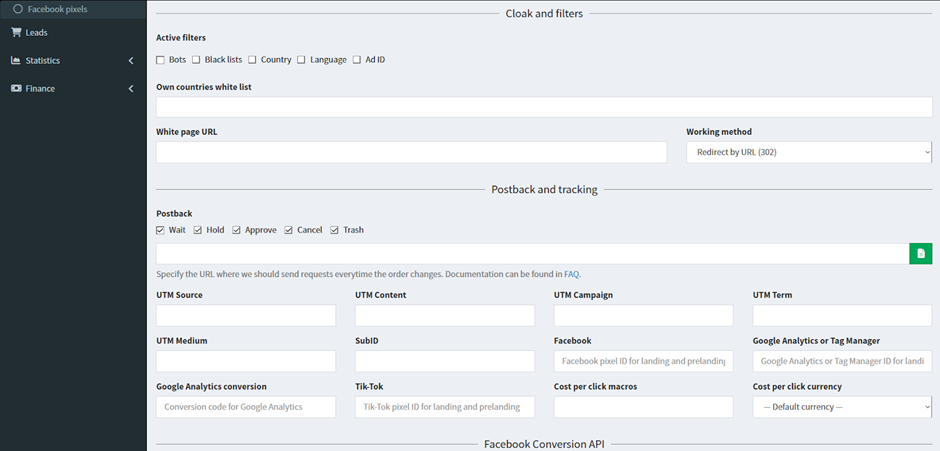The width and height of the screenshot is (940, 451).
Task: Enable the Bots filter checkbox
Action: pos(161,60)
